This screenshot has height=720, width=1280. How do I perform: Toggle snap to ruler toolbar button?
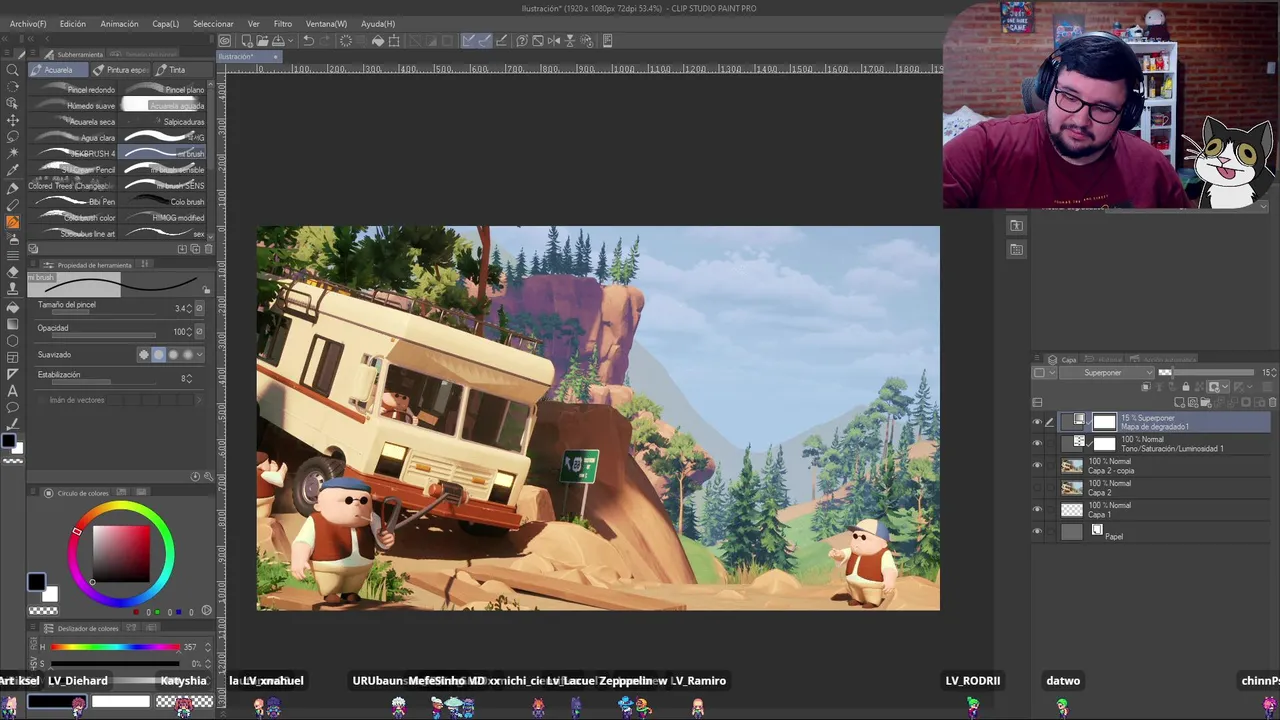pyautogui.click(x=468, y=41)
